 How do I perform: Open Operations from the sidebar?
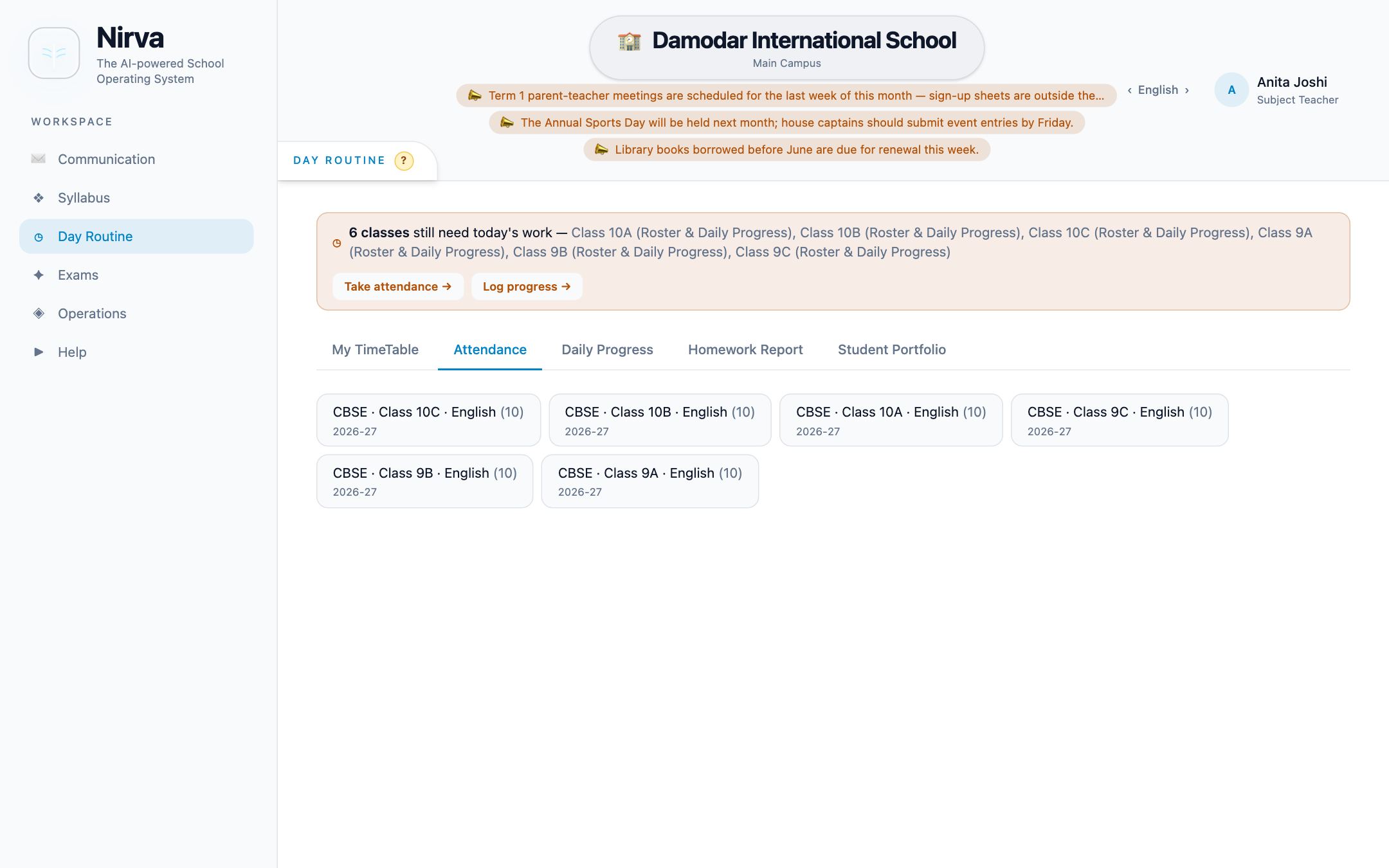pyautogui.click(x=136, y=313)
